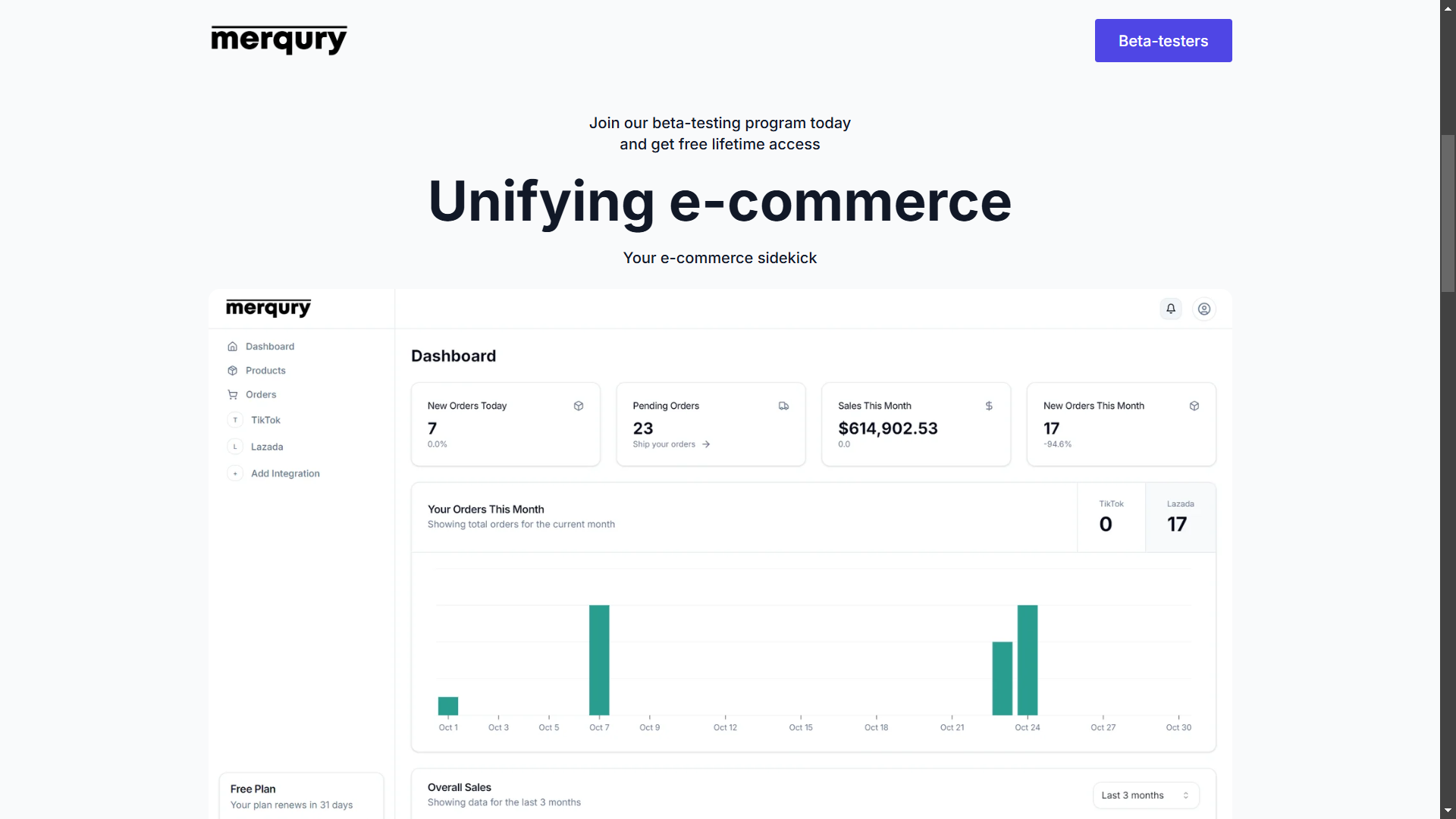Click the dollar icon on Sales This Month card
1456x819 pixels.
989,406
